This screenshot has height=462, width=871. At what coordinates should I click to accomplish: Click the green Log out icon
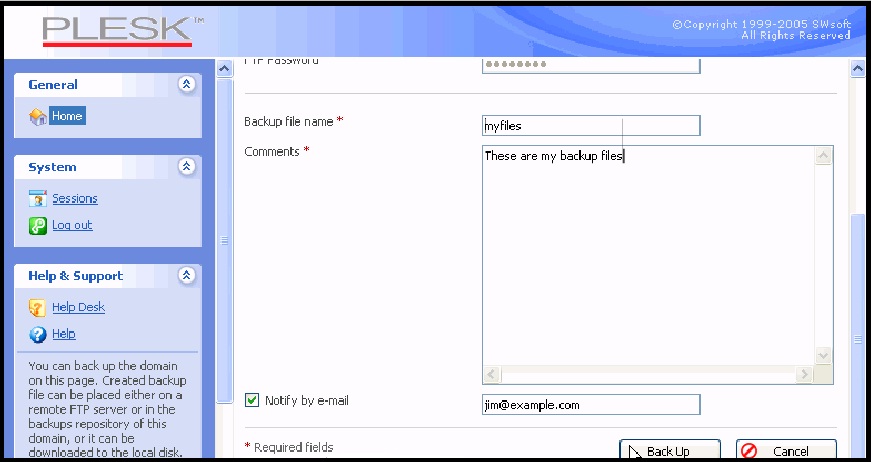pos(38,225)
